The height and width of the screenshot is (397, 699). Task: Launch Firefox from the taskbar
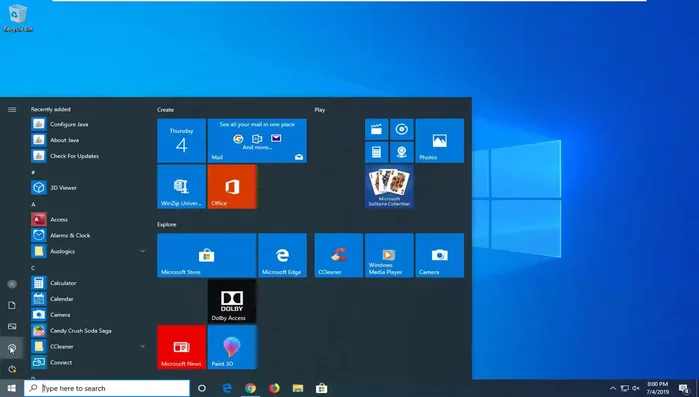(x=274, y=389)
